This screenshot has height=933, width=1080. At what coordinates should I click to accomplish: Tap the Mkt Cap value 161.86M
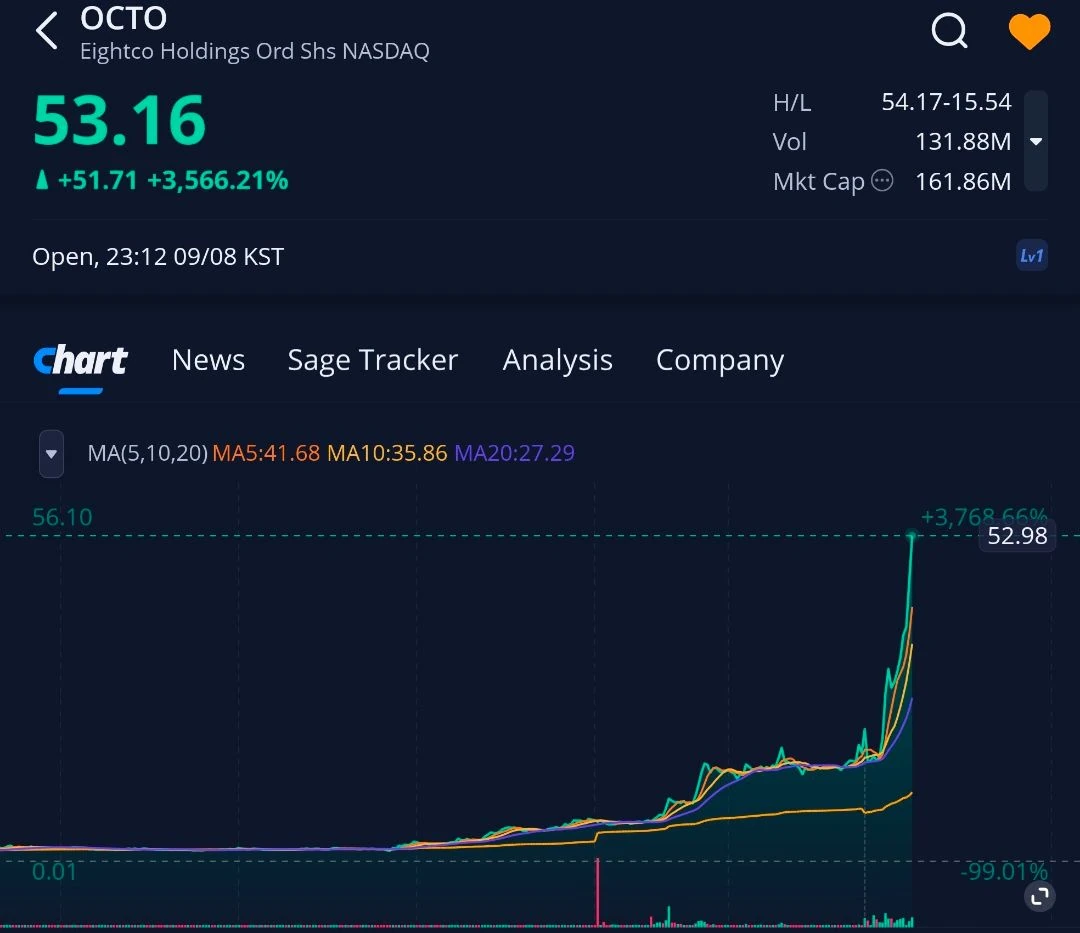(963, 181)
